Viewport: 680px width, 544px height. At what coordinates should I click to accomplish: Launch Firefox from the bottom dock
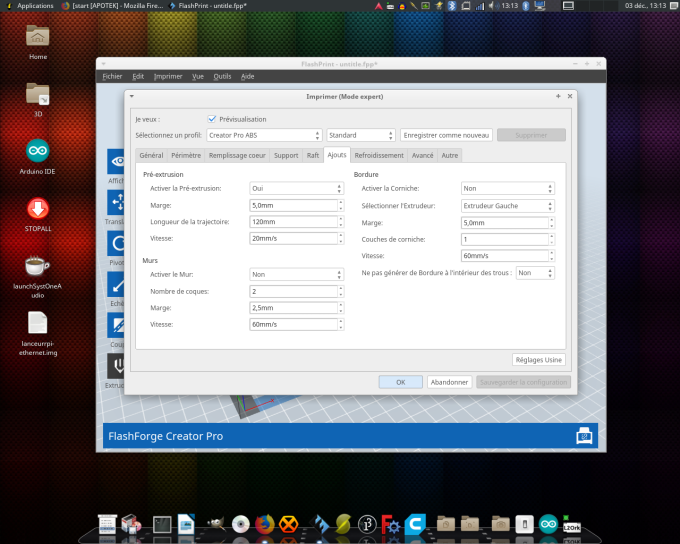(x=264, y=524)
